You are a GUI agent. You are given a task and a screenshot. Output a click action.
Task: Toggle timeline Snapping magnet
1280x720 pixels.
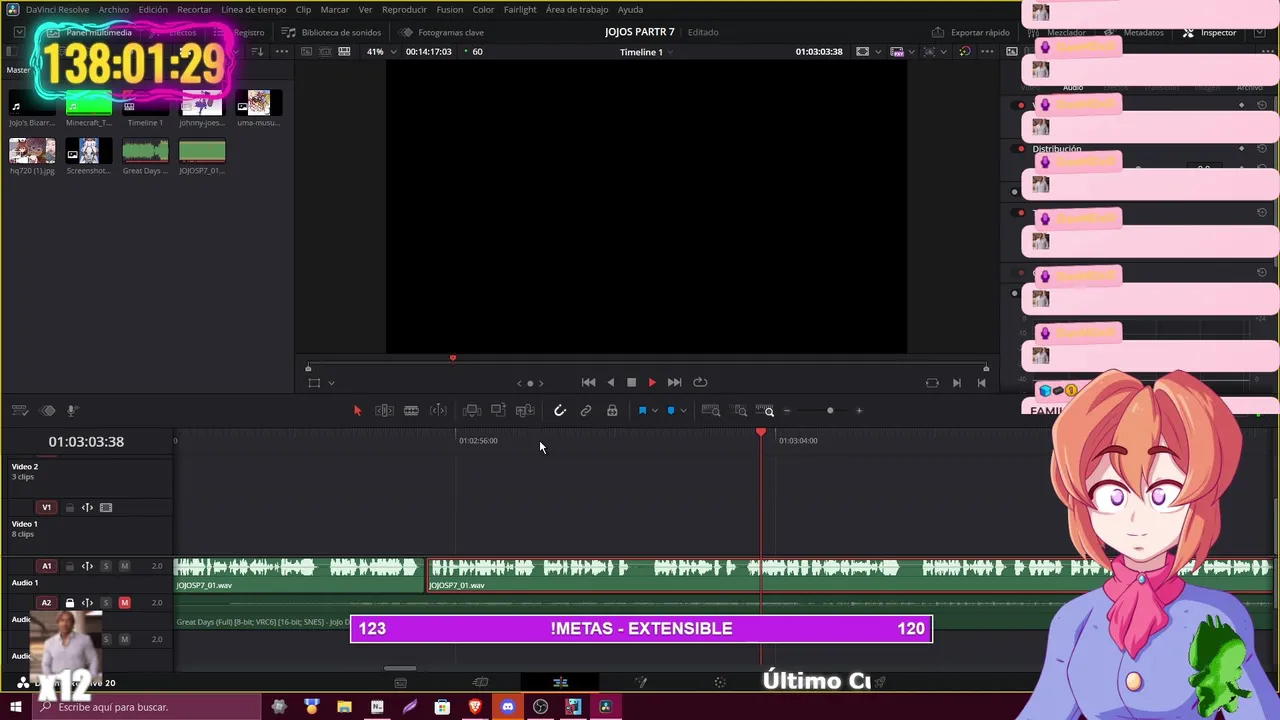click(560, 411)
